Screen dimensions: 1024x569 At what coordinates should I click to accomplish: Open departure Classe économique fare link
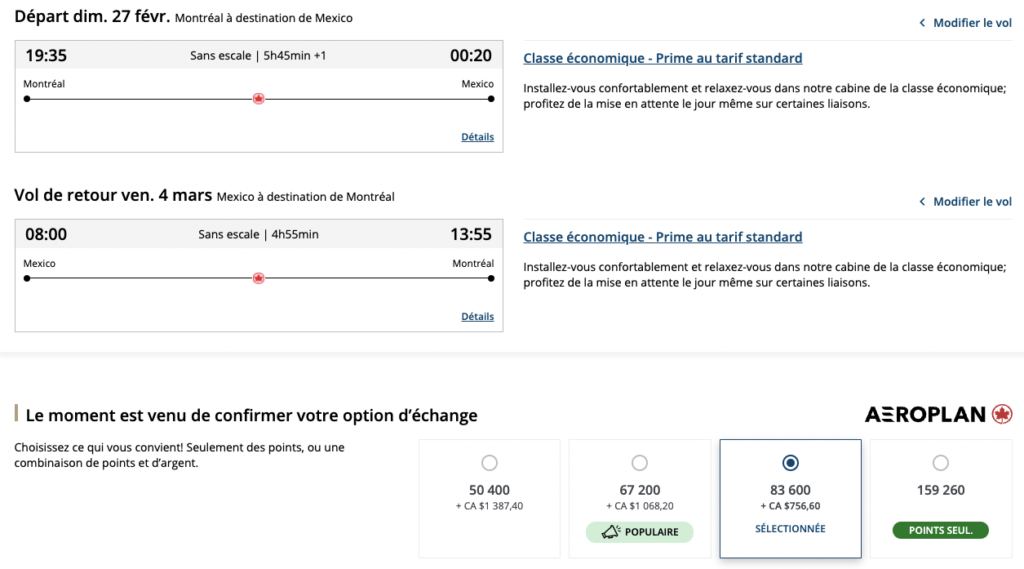pyautogui.click(x=662, y=58)
